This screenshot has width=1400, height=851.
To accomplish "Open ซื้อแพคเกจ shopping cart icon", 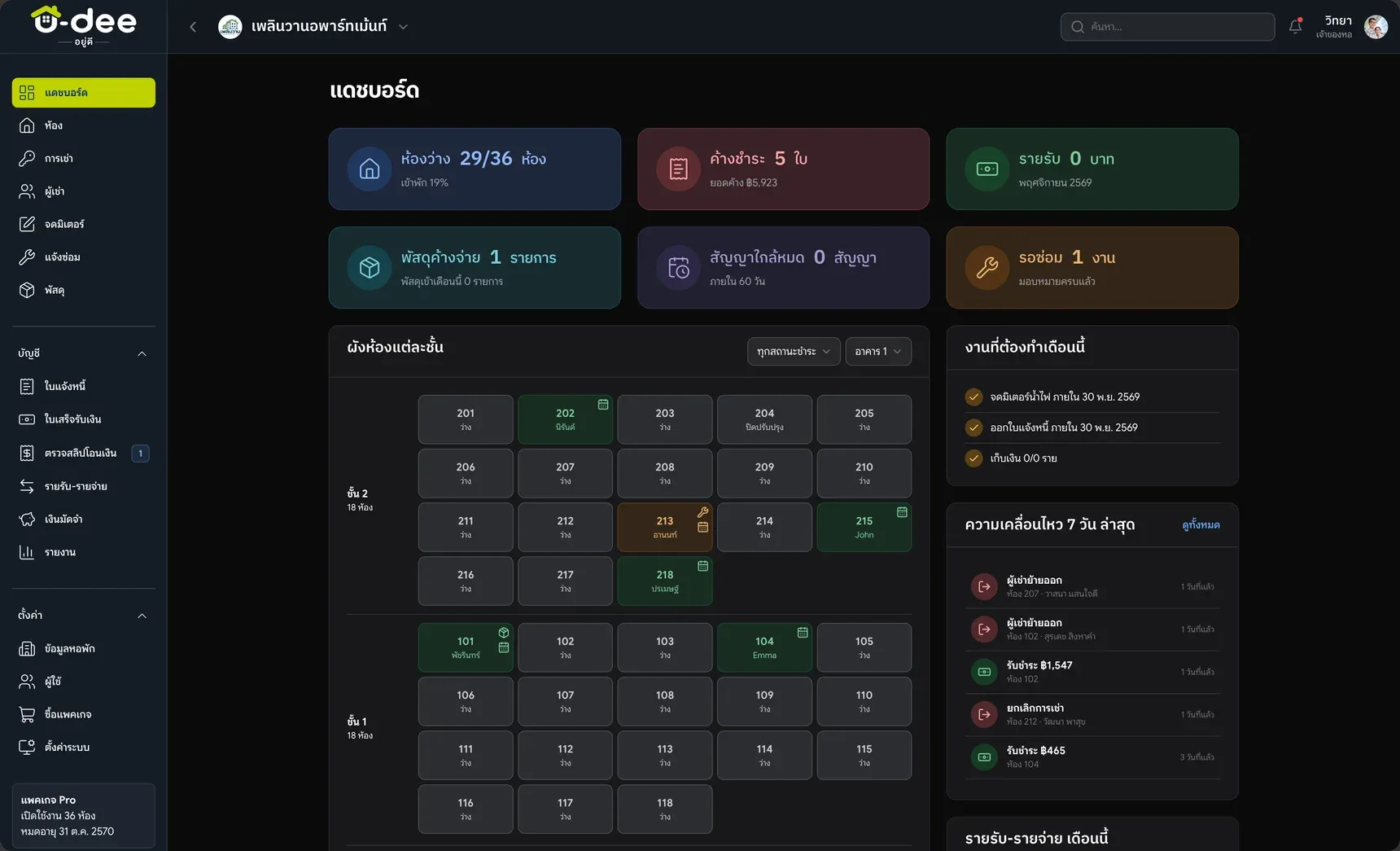I will (x=27, y=714).
